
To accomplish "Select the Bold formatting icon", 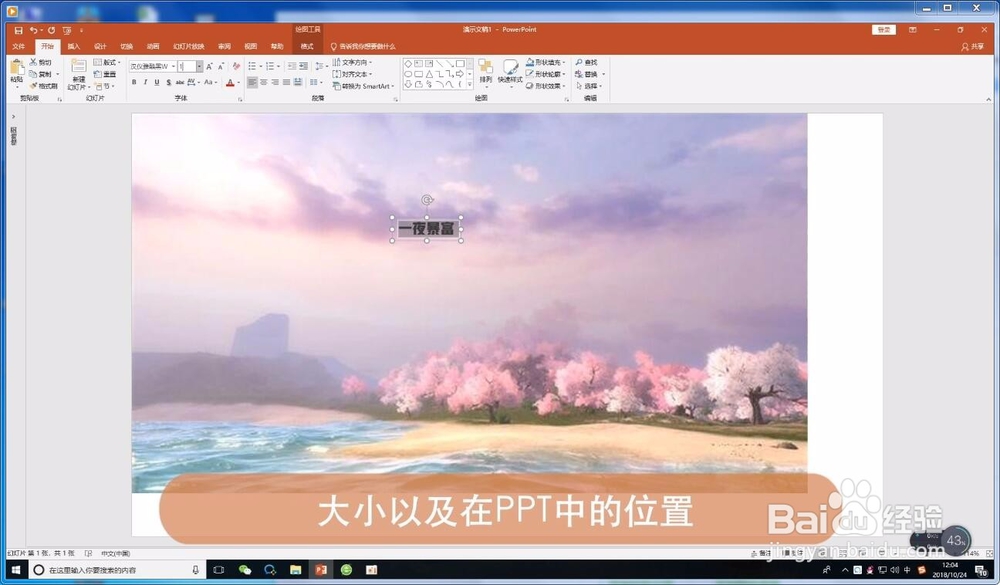I will pos(135,81).
